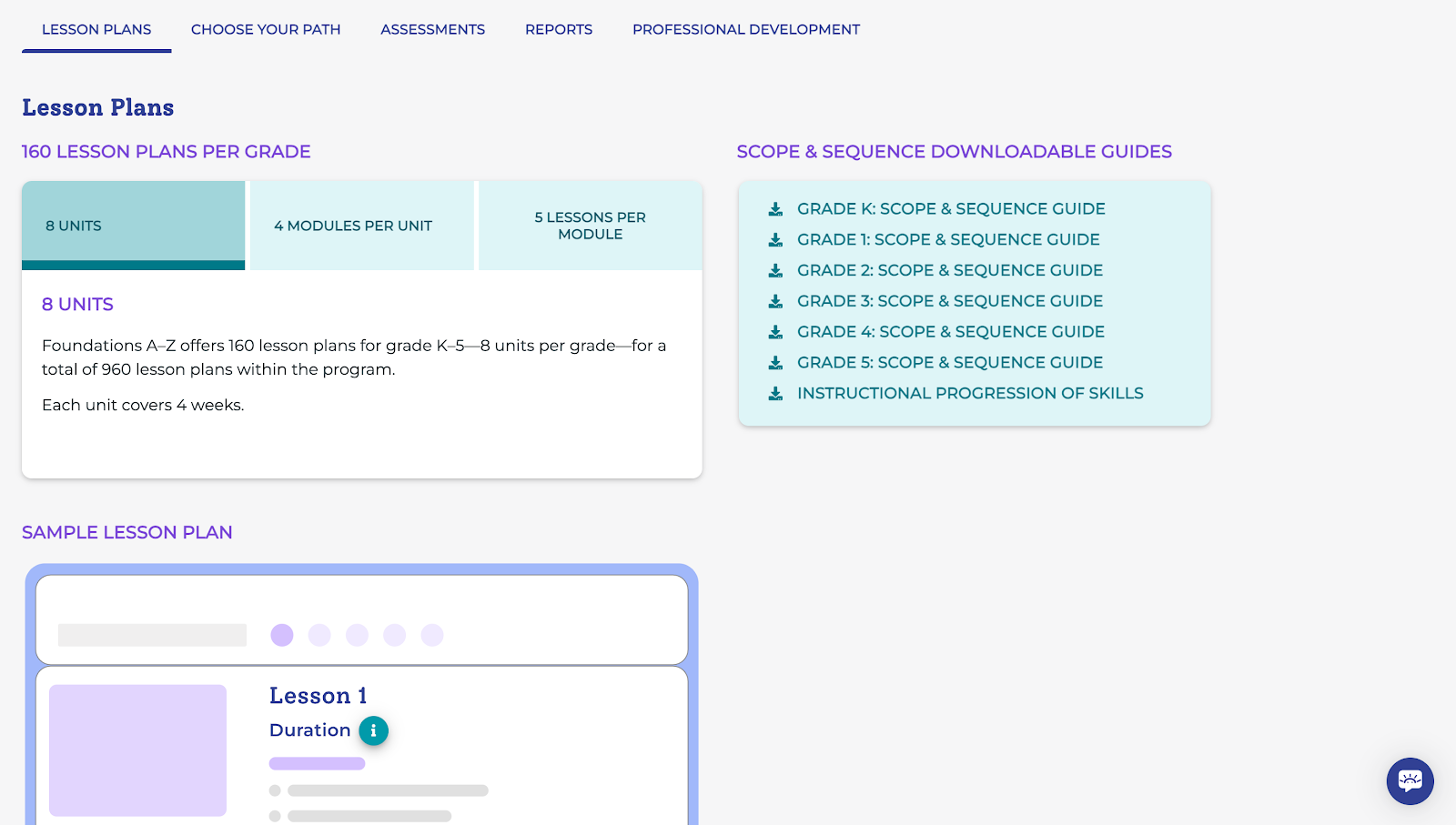
Task: Open the chat support bubble icon
Action: 1410,780
